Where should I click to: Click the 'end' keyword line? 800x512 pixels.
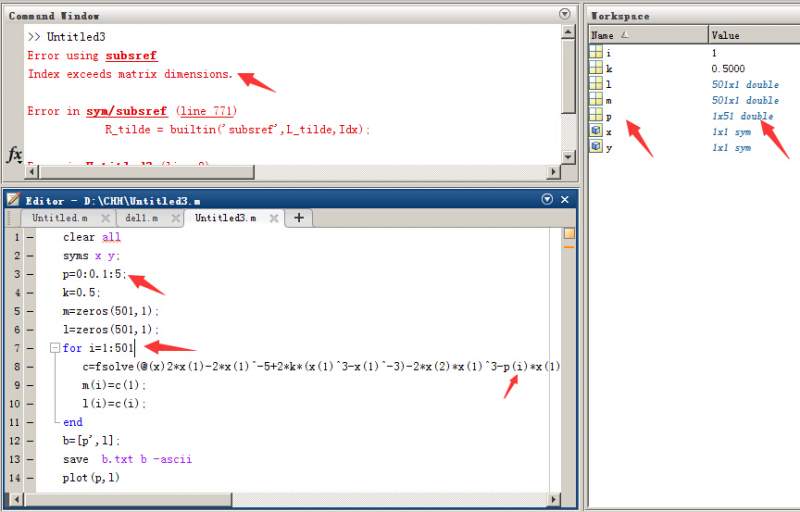[x=72, y=422]
